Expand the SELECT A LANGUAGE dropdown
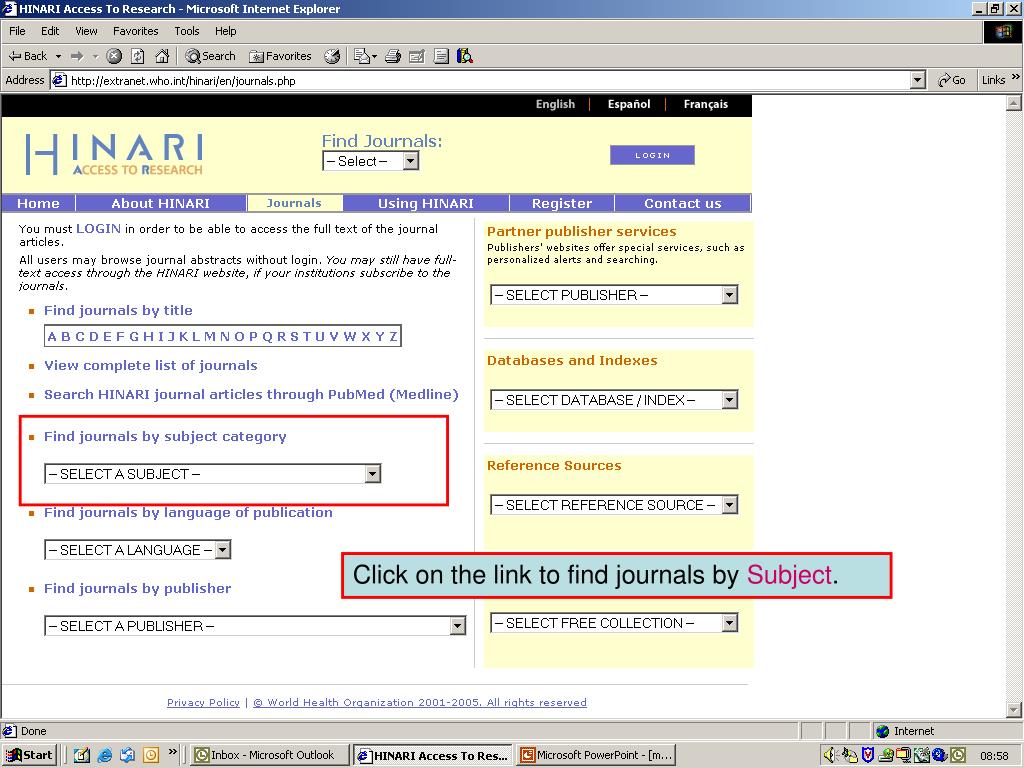Image resolution: width=1024 pixels, height=768 pixels. pos(137,550)
